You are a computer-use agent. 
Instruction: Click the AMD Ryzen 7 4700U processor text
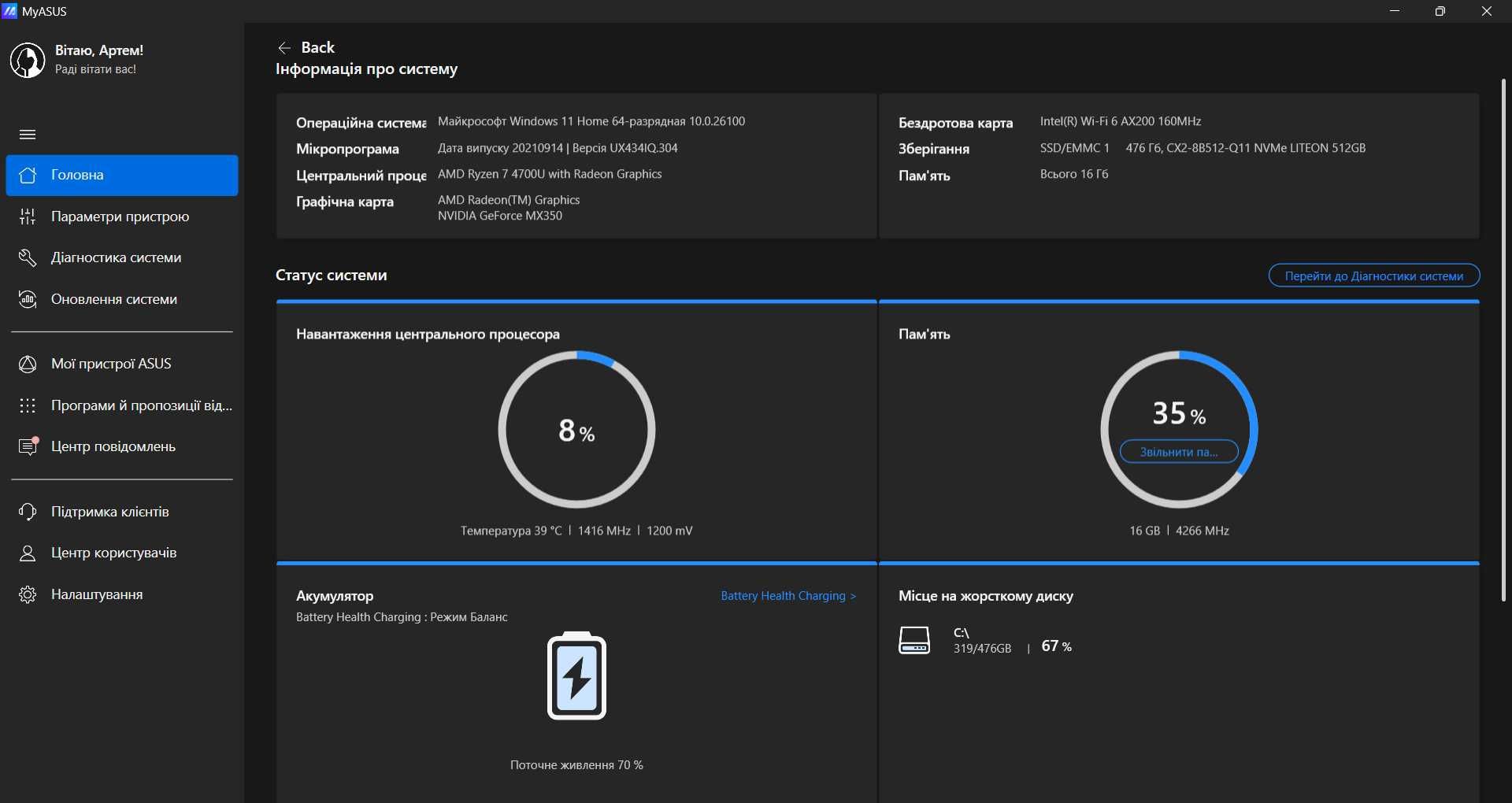(x=550, y=174)
